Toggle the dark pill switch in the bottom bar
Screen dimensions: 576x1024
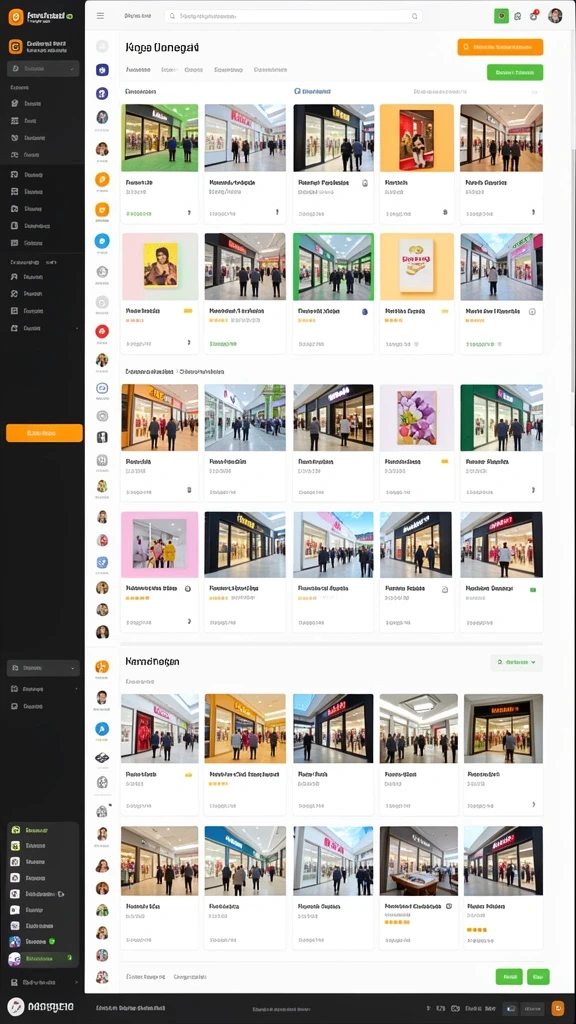pos(510,1008)
